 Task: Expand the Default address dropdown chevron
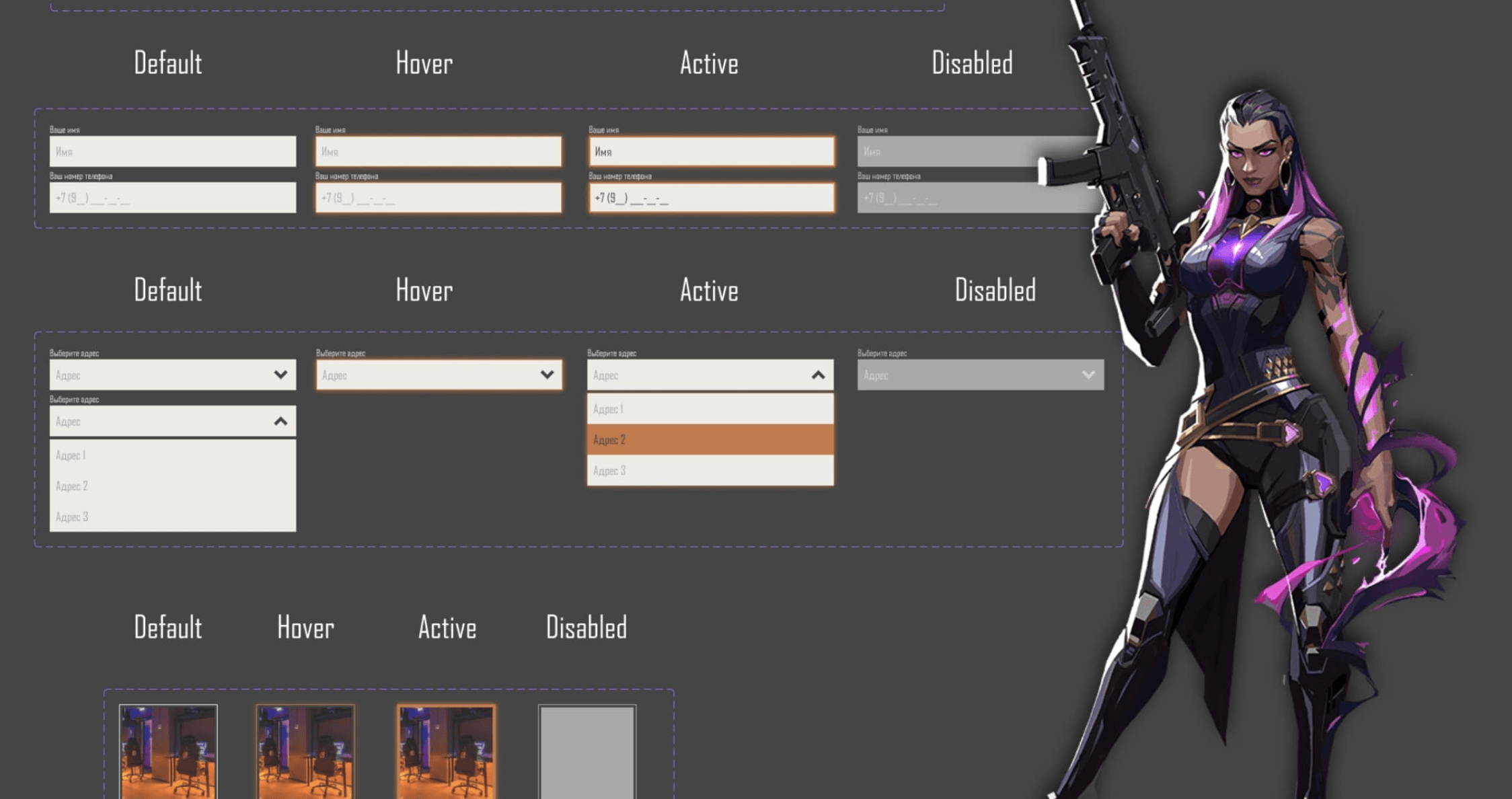pos(280,375)
